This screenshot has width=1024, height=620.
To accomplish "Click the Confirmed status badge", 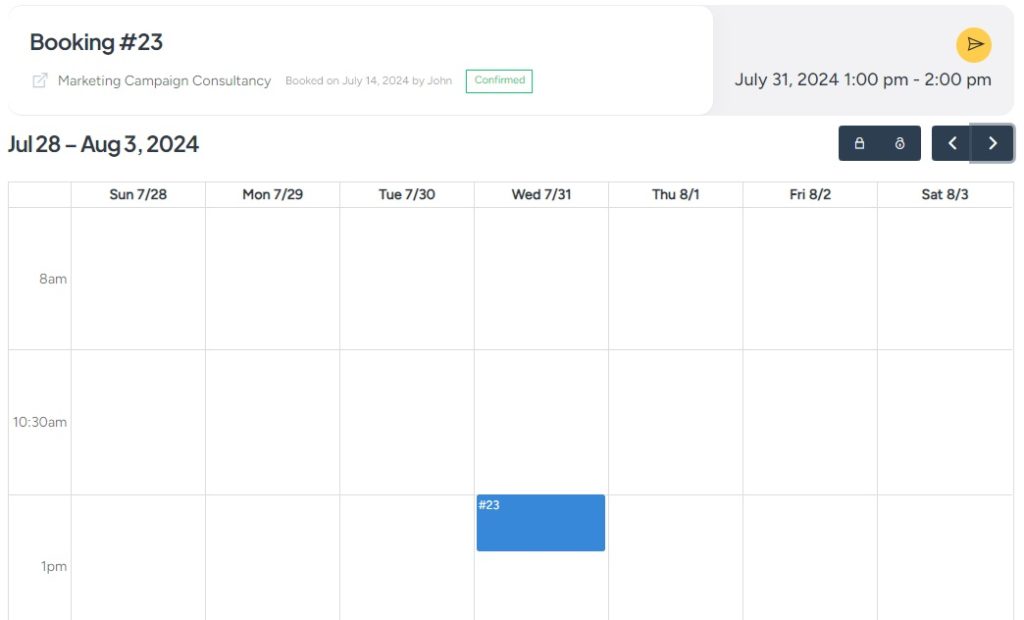I will point(499,81).
